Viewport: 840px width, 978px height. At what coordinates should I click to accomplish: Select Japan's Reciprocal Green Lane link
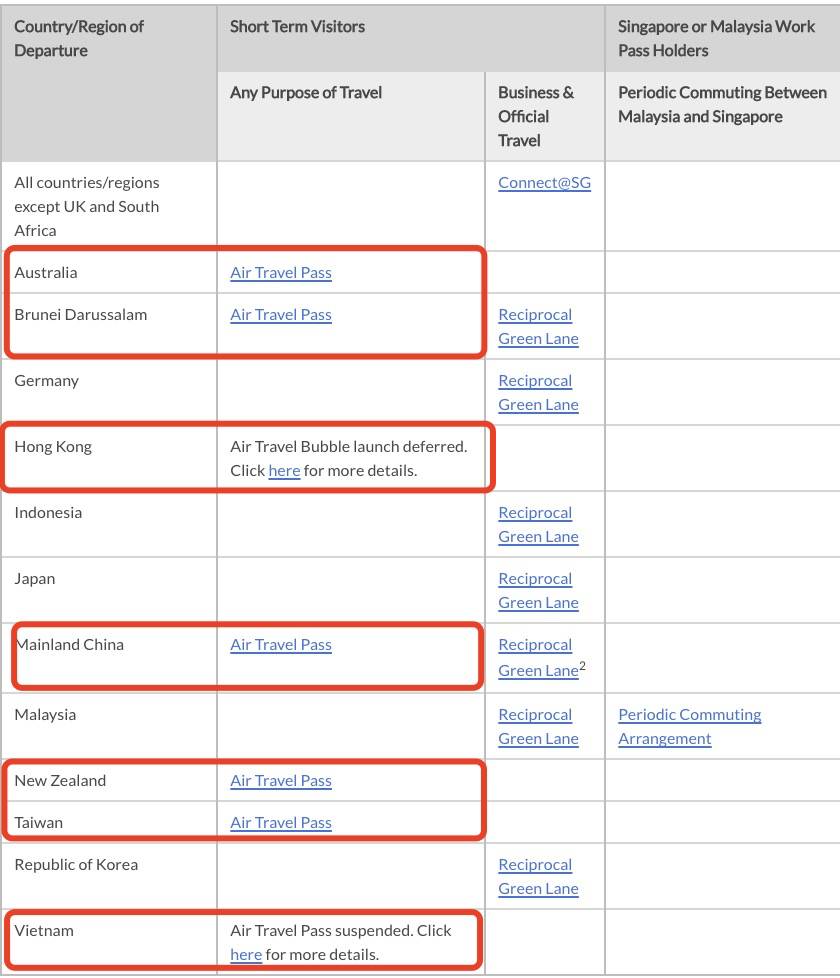tap(538, 591)
